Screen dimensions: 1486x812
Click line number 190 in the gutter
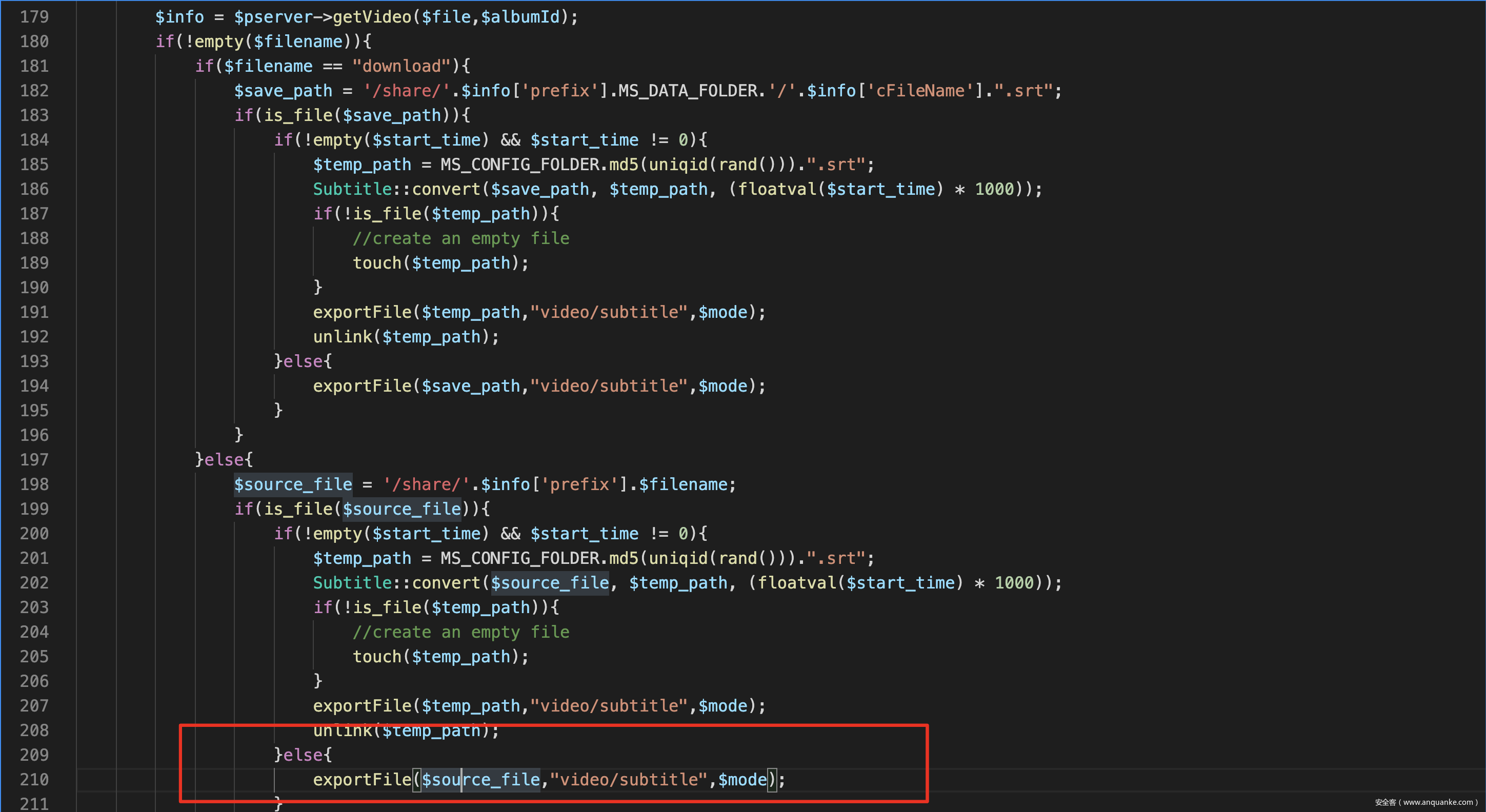click(34, 287)
